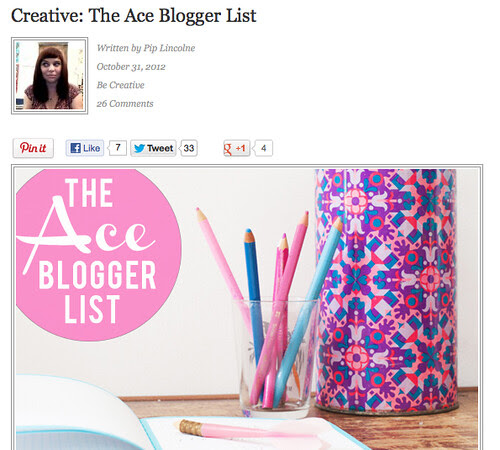500x450 pixels.
Task: Jump to the 26 Comments section
Action: click(x=125, y=104)
